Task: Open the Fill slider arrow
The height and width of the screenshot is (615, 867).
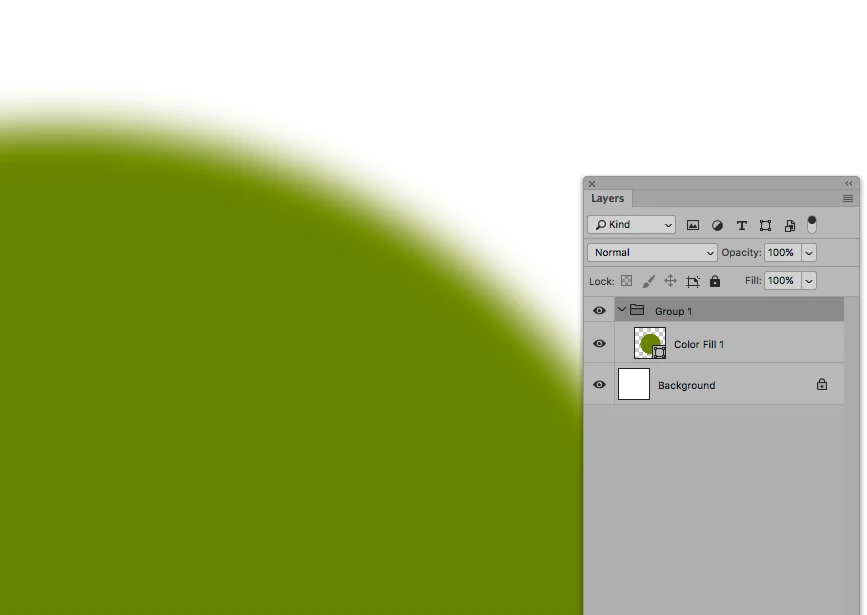Action: click(x=808, y=281)
